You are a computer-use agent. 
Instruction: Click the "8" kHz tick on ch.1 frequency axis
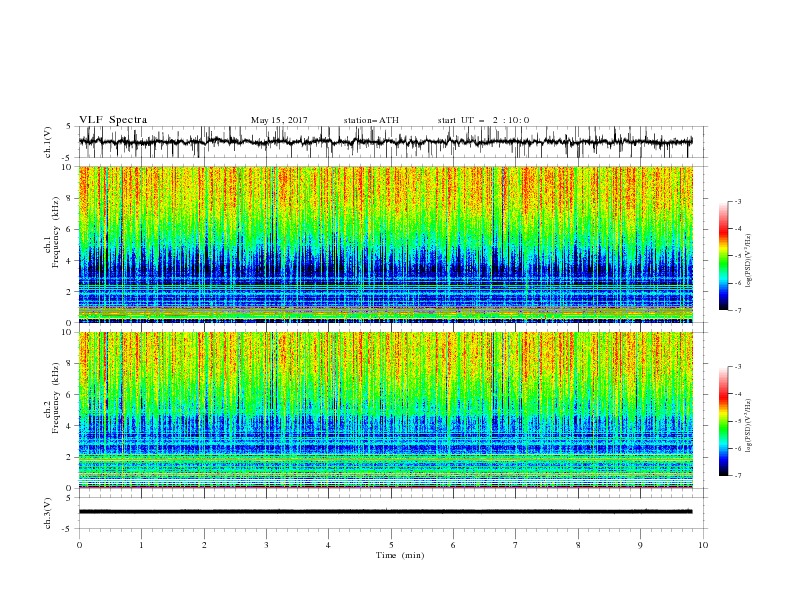[70, 198]
